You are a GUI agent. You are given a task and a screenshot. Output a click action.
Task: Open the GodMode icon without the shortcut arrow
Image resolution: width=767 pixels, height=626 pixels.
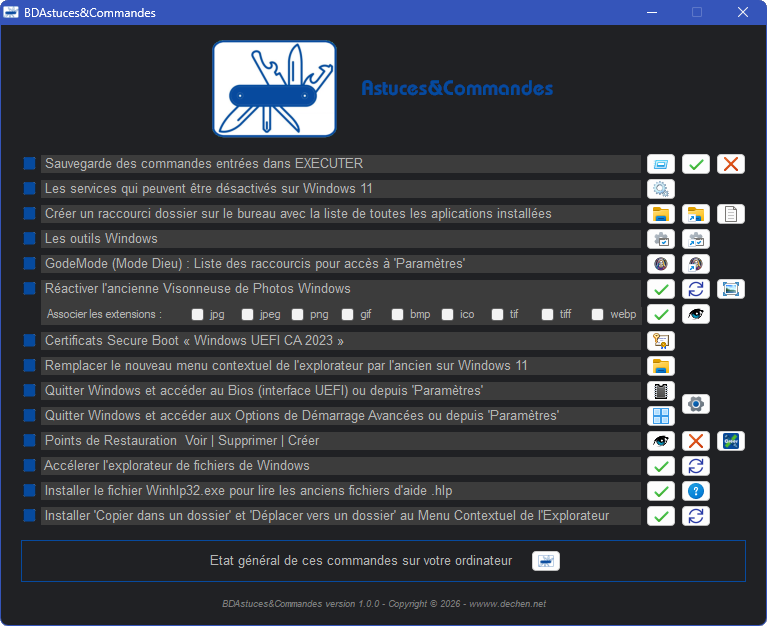(x=660, y=264)
